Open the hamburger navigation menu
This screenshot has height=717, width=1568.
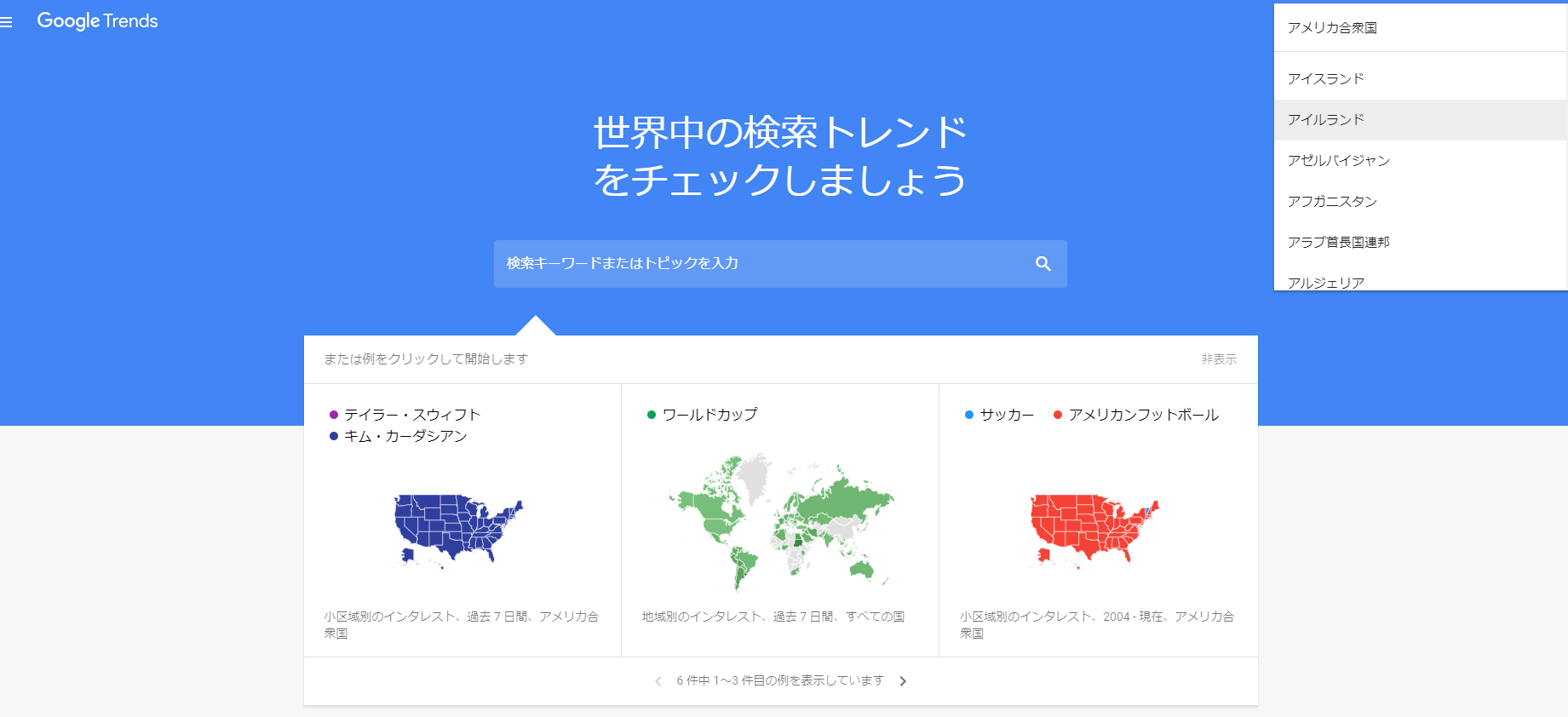(6, 22)
